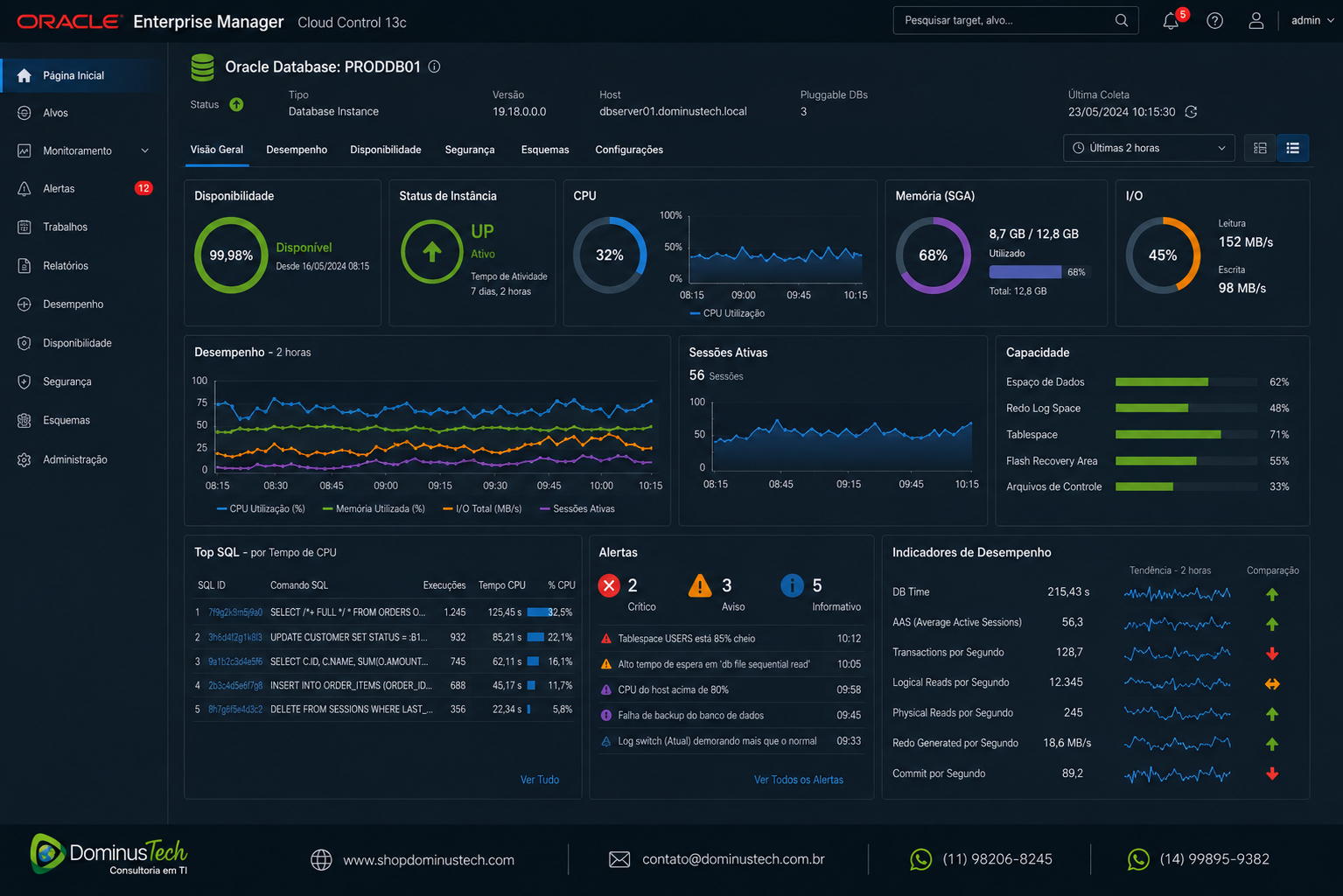Click the Tablespace capacity bar

[x=1188, y=435]
